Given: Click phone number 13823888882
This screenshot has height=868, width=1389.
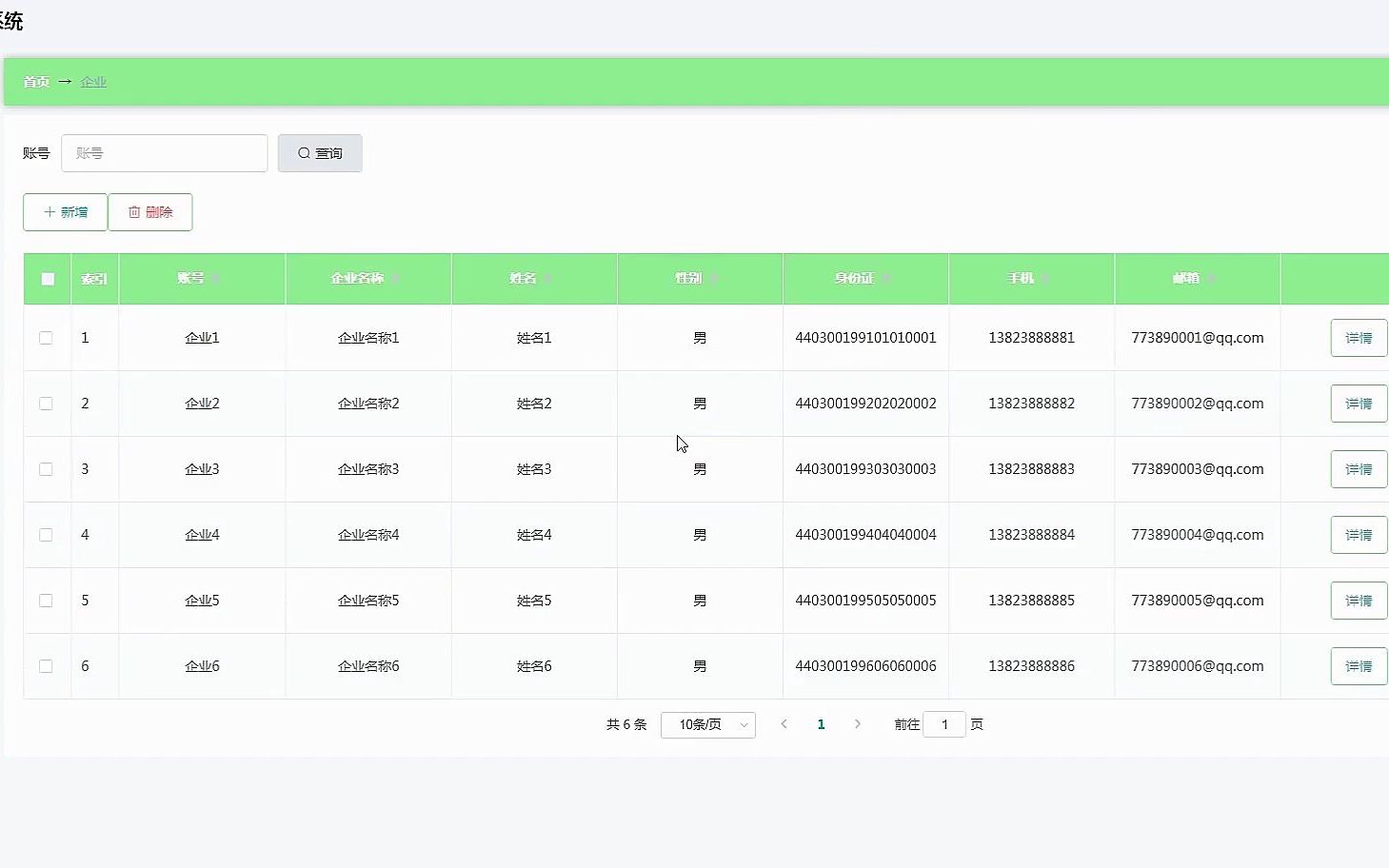Looking at the screenshot, I should point(1031,404).
